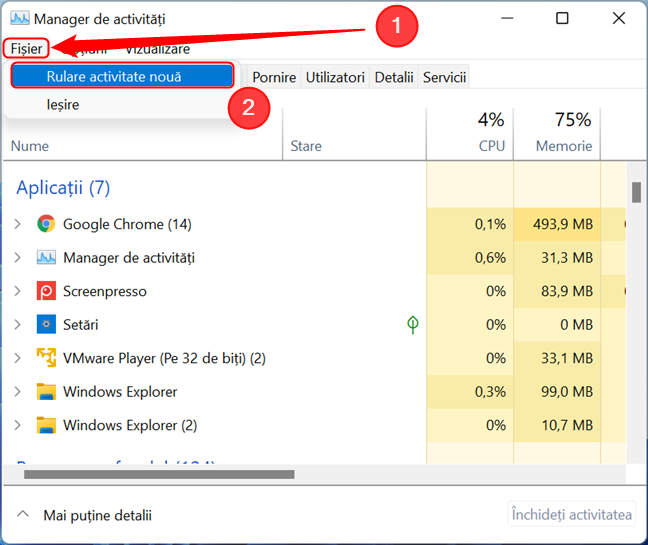Expand the Screenpresso process row
The image size is (648, 545).
[17, 291]
